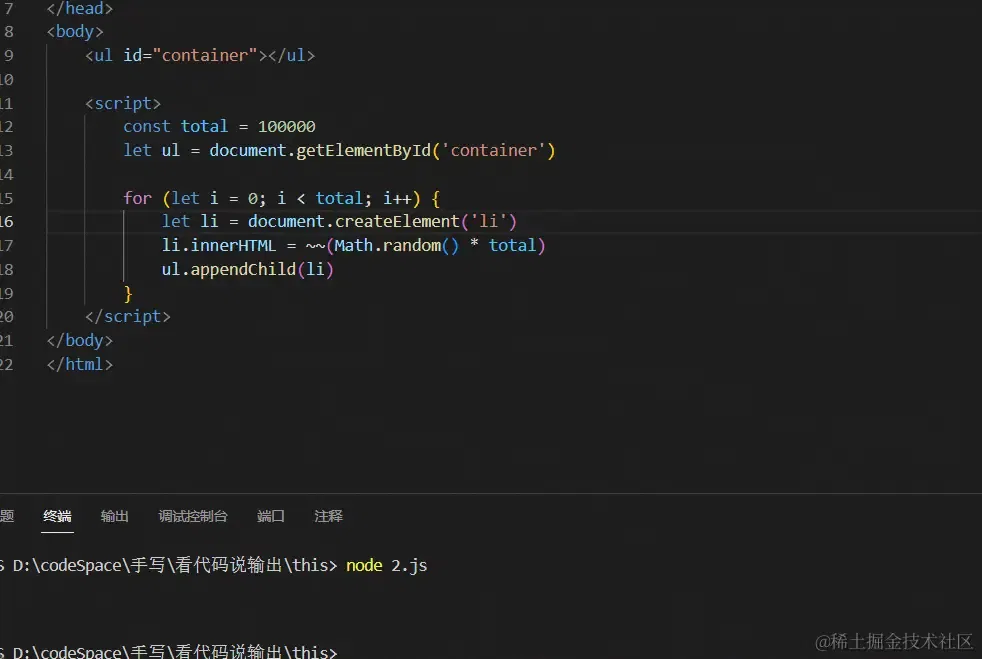Click 'document.getElementById' on line 13
Screen dimensions: 982x659
pyautogui.click(x=320, y=150)
